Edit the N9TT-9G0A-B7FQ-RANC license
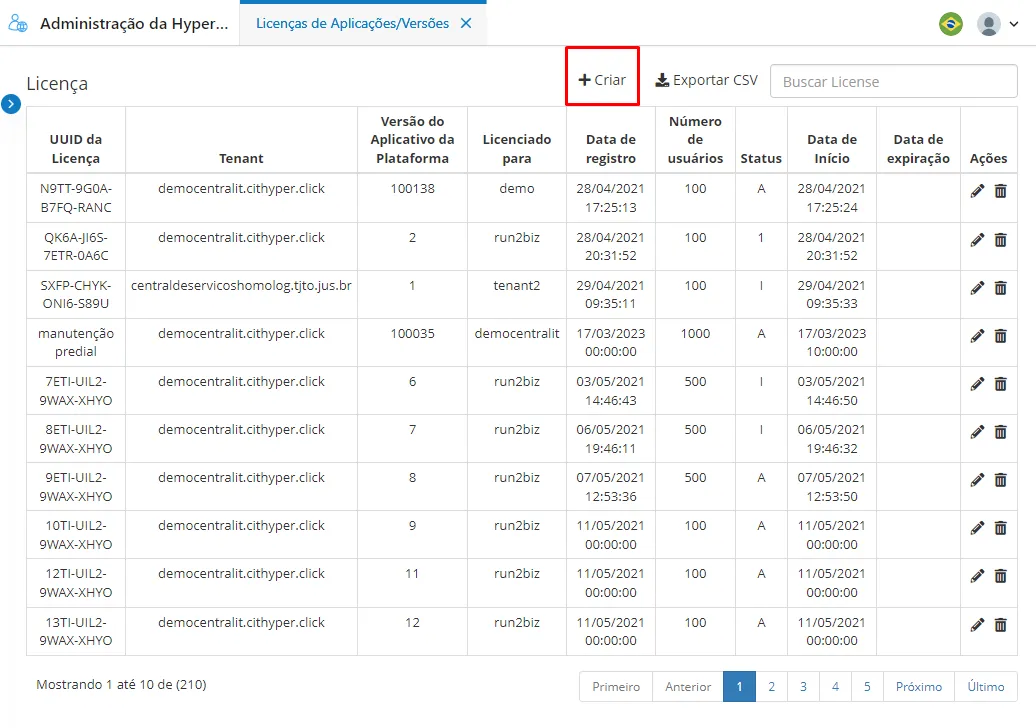 click(977, 192)
